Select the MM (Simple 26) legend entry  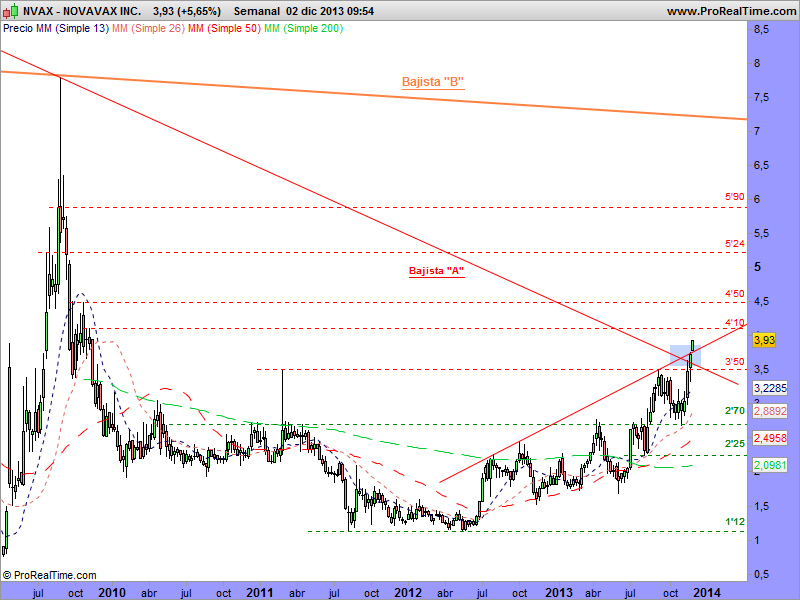point(148,29)
